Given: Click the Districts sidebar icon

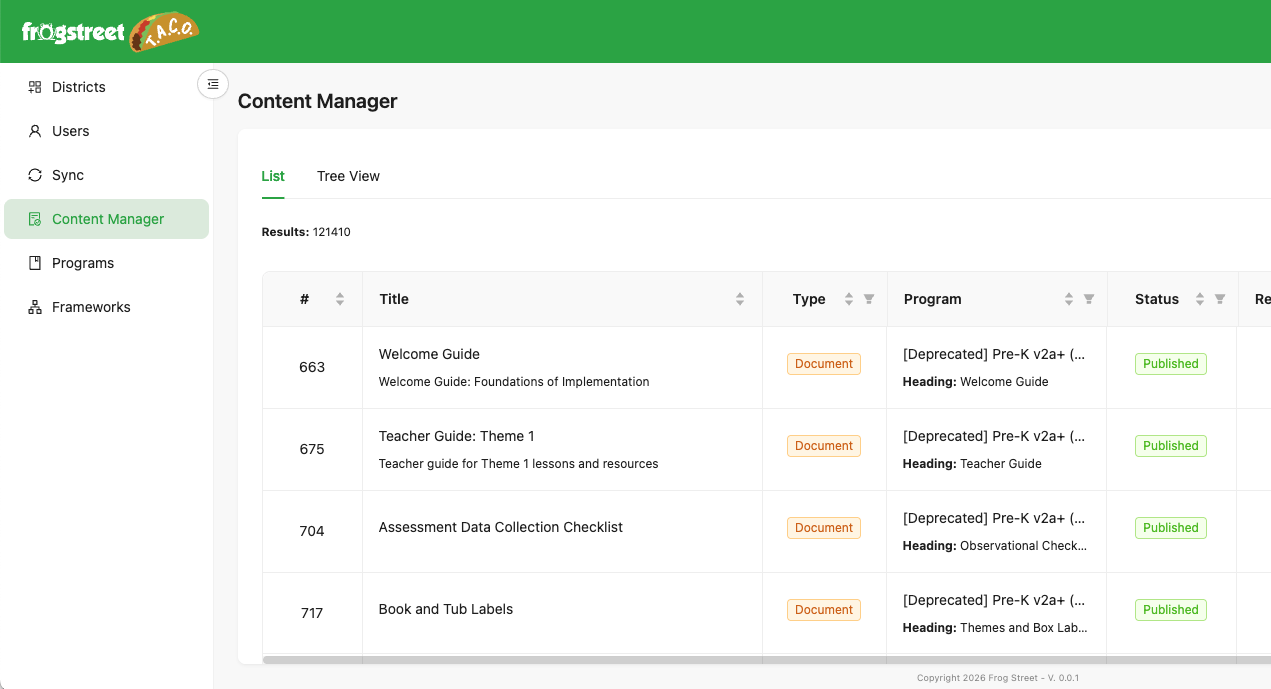Looking at the screenshot, I should (35, 87).
